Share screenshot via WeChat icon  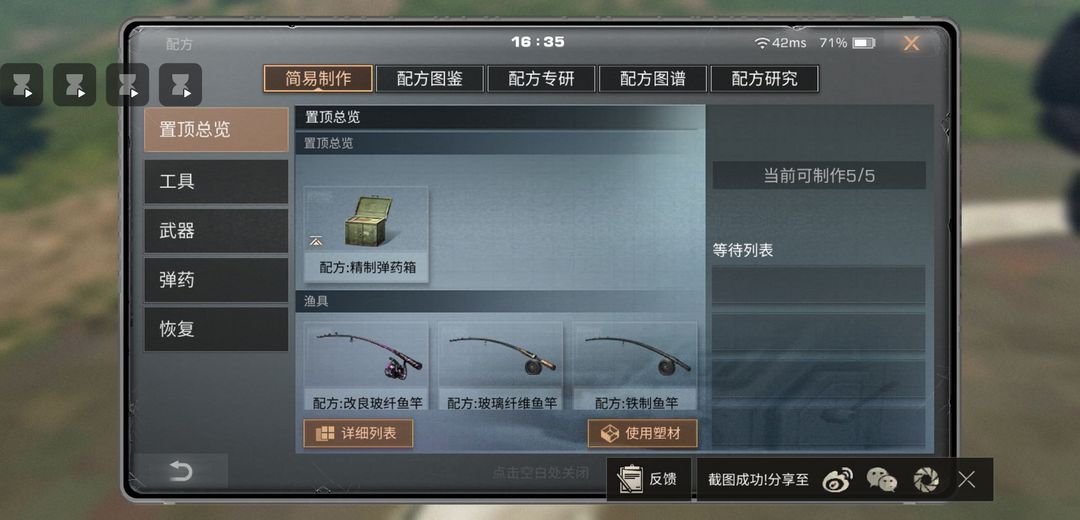coord(881,480)
